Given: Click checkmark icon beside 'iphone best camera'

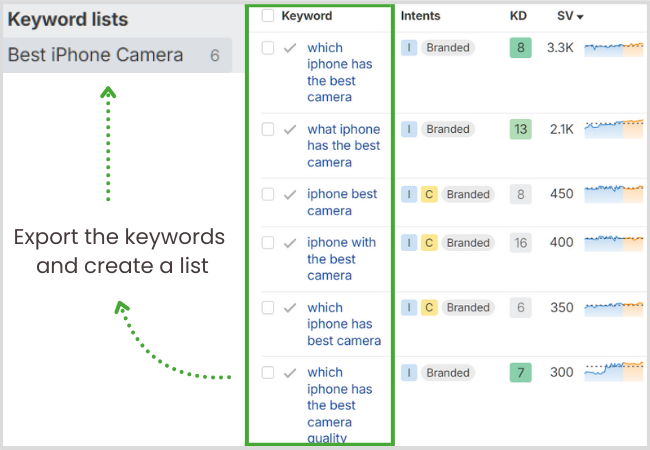Looking at the screenshot, I should pos(290,194).
